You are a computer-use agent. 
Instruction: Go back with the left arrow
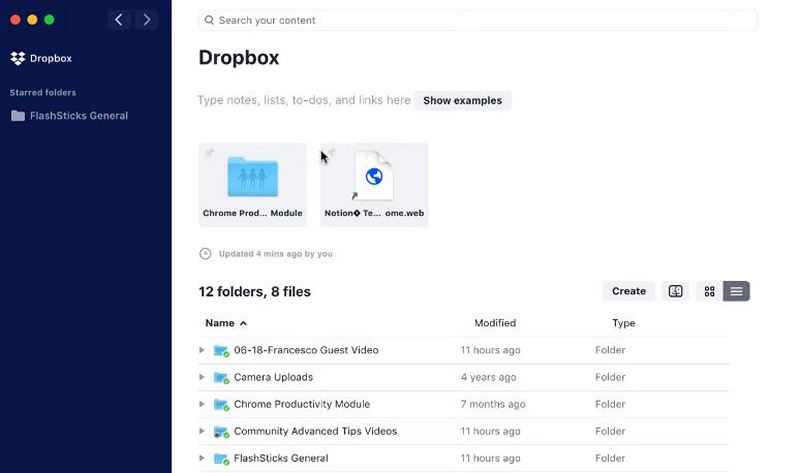coord(119,20)
